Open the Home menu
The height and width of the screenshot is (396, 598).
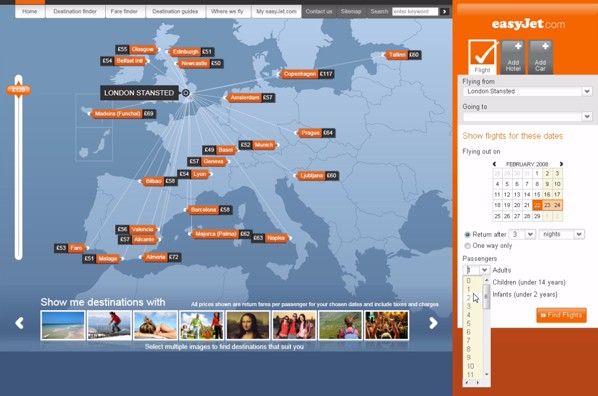[x=30, y=11]
